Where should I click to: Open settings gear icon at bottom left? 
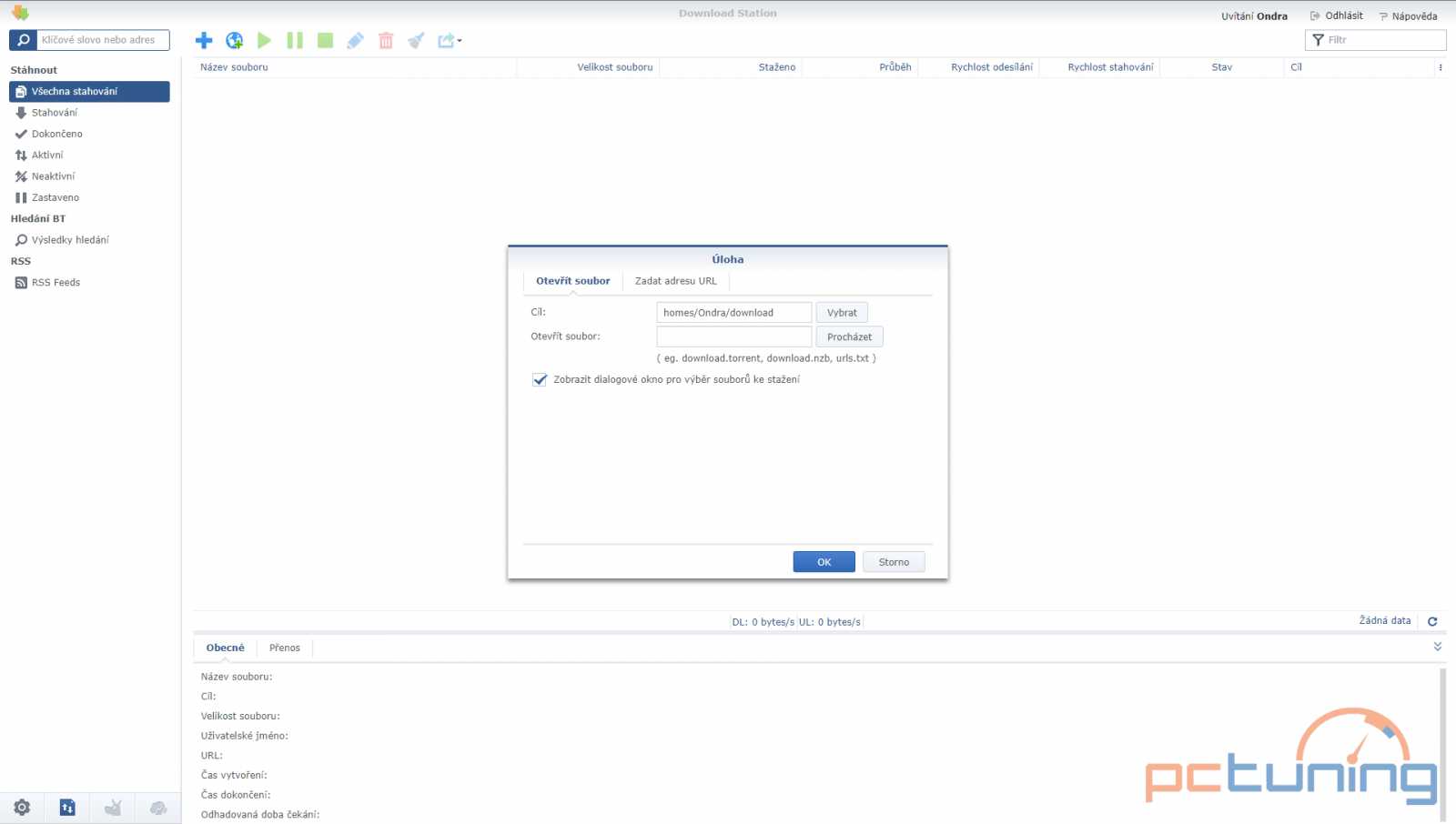(22, 808)
